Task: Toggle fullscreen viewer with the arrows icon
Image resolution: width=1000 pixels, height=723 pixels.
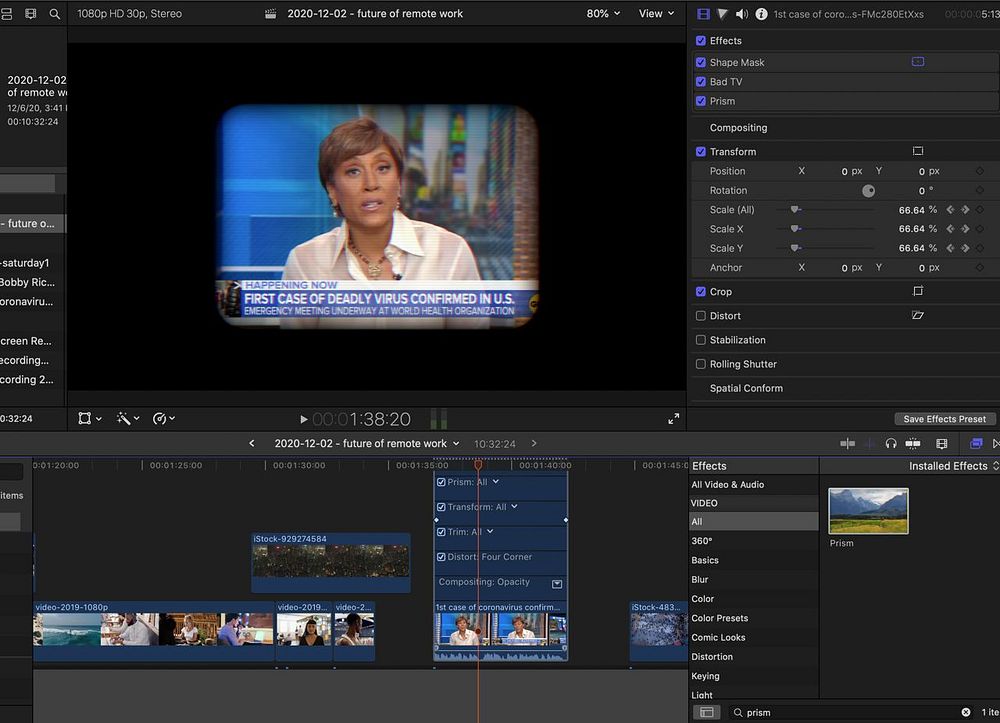Action: click(x=673, y=419)
